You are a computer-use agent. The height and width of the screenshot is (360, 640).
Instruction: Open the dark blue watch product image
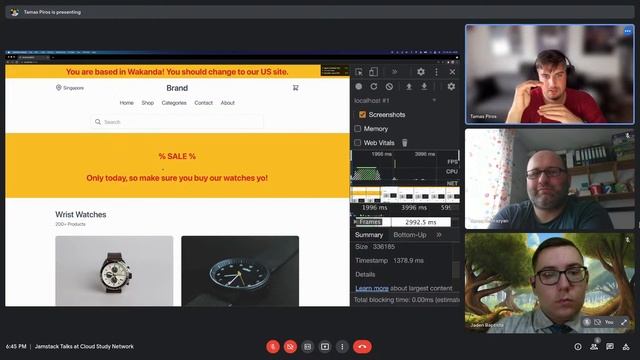click(240, 271)
